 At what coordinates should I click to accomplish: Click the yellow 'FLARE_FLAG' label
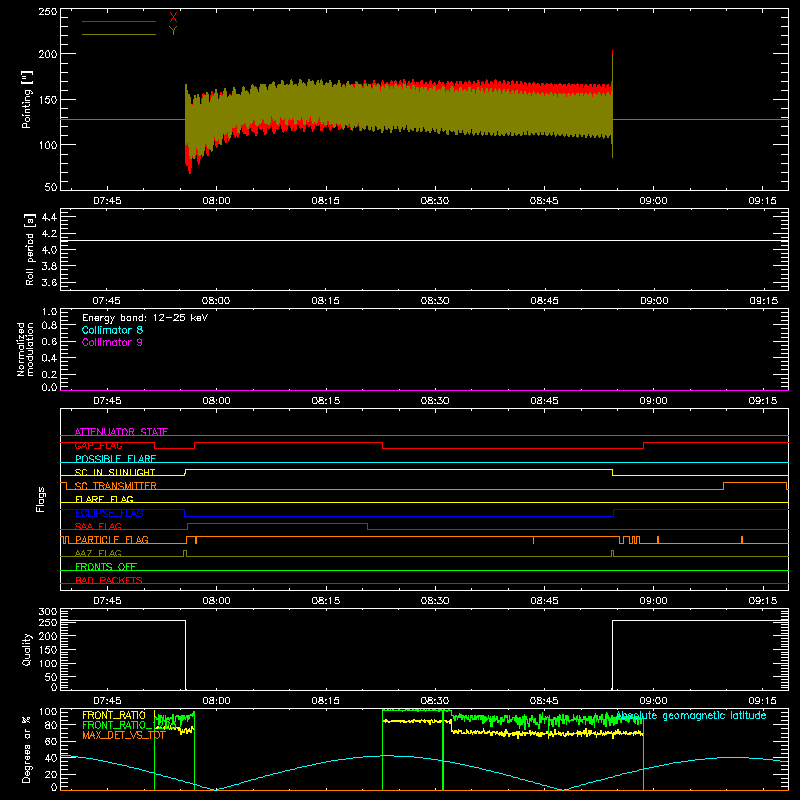click(104, 499)
